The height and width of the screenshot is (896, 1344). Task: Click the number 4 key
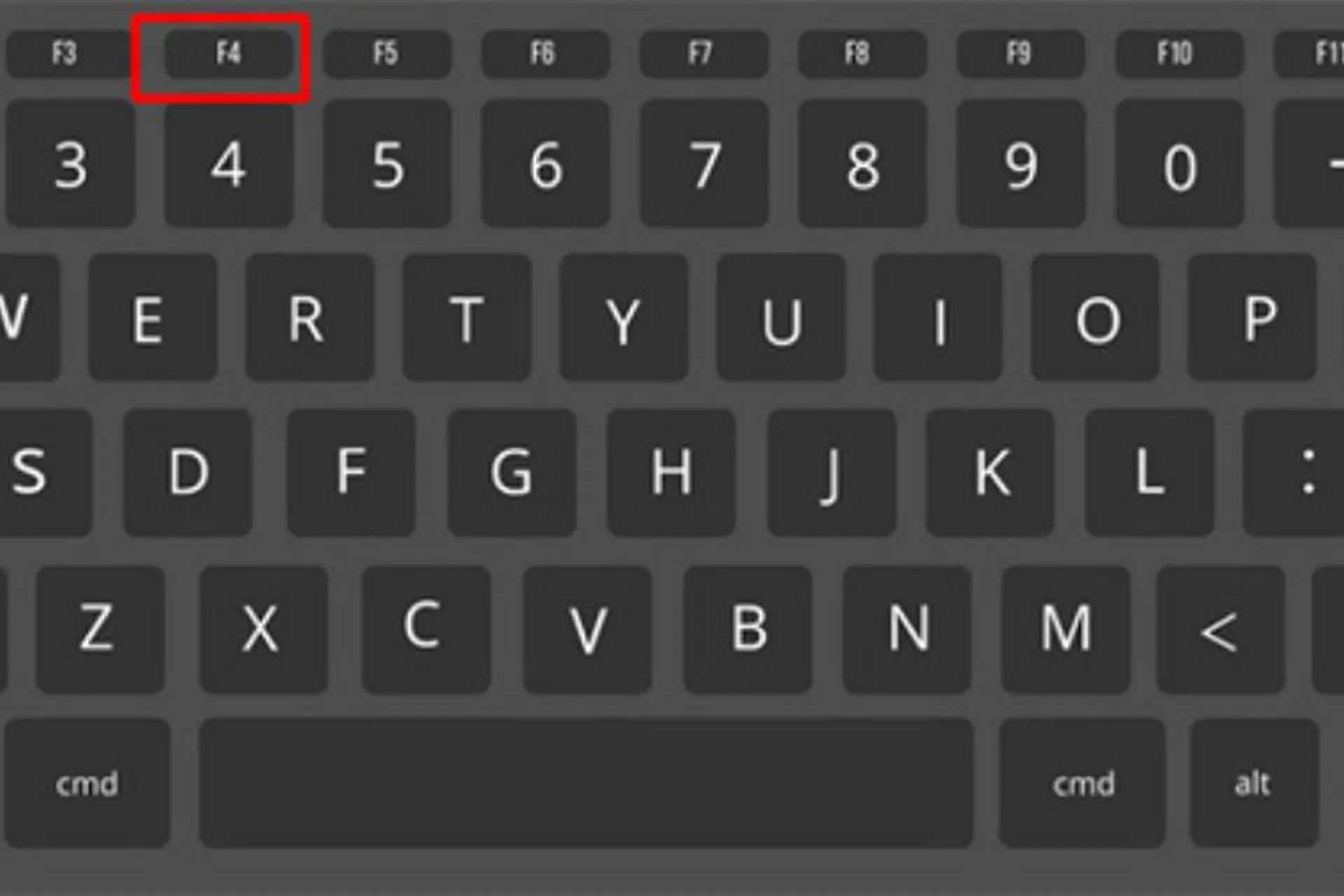click(229, 164)
